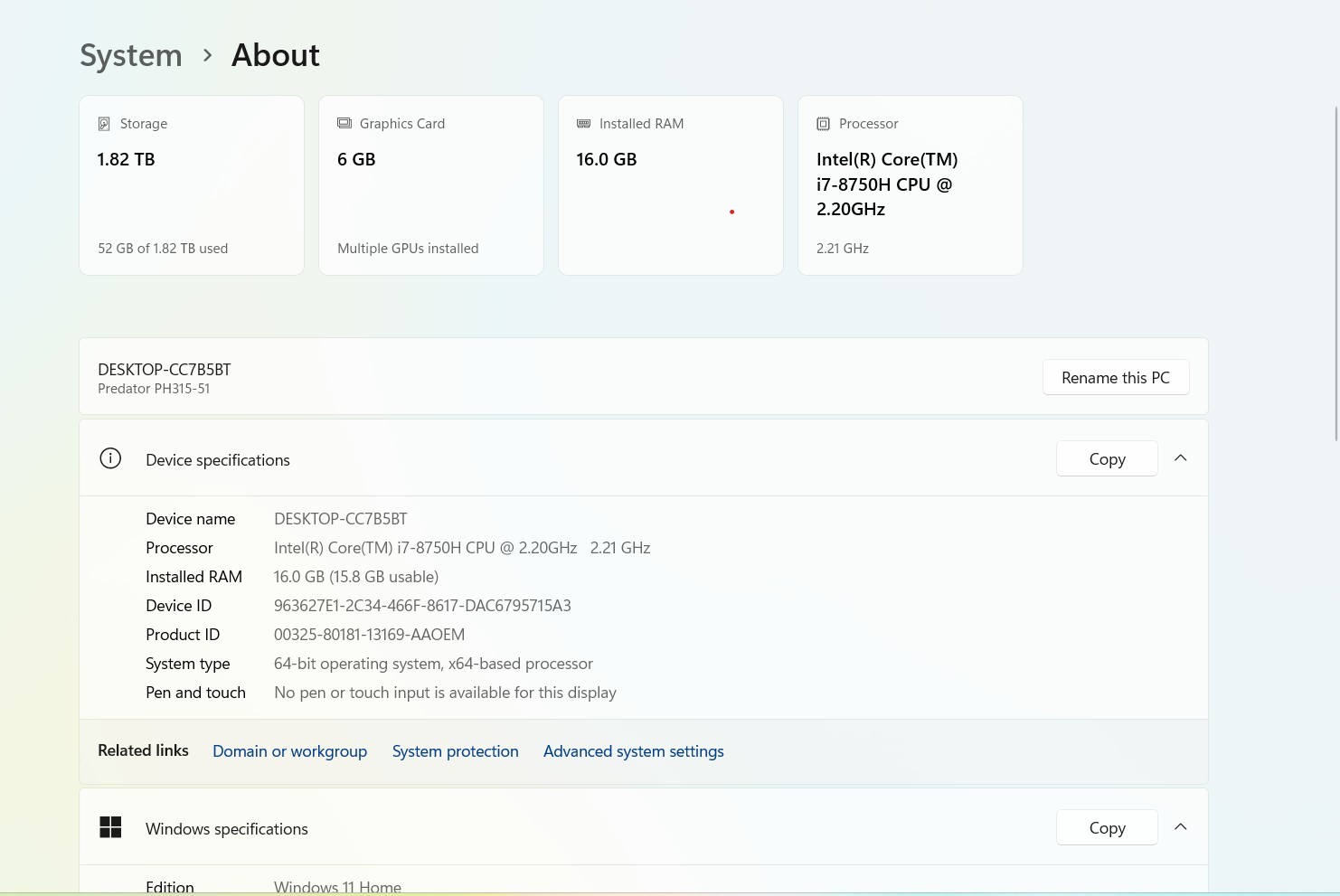Click the Related links label

click(143, 750)
